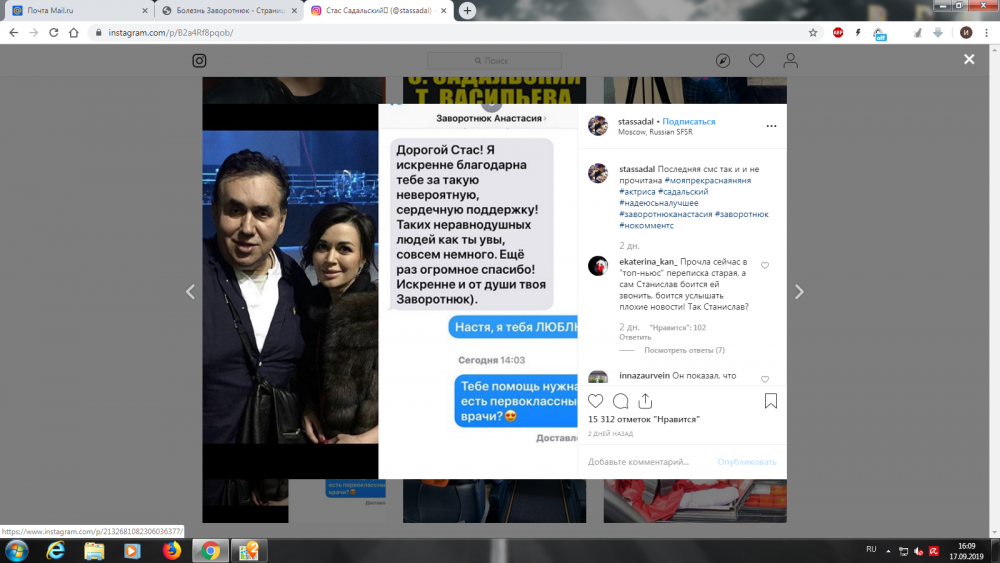Image resolution: width=1000 pixels, height=563 pixels.
Task: Click the Опубликовать button
Action: [747, 462]
